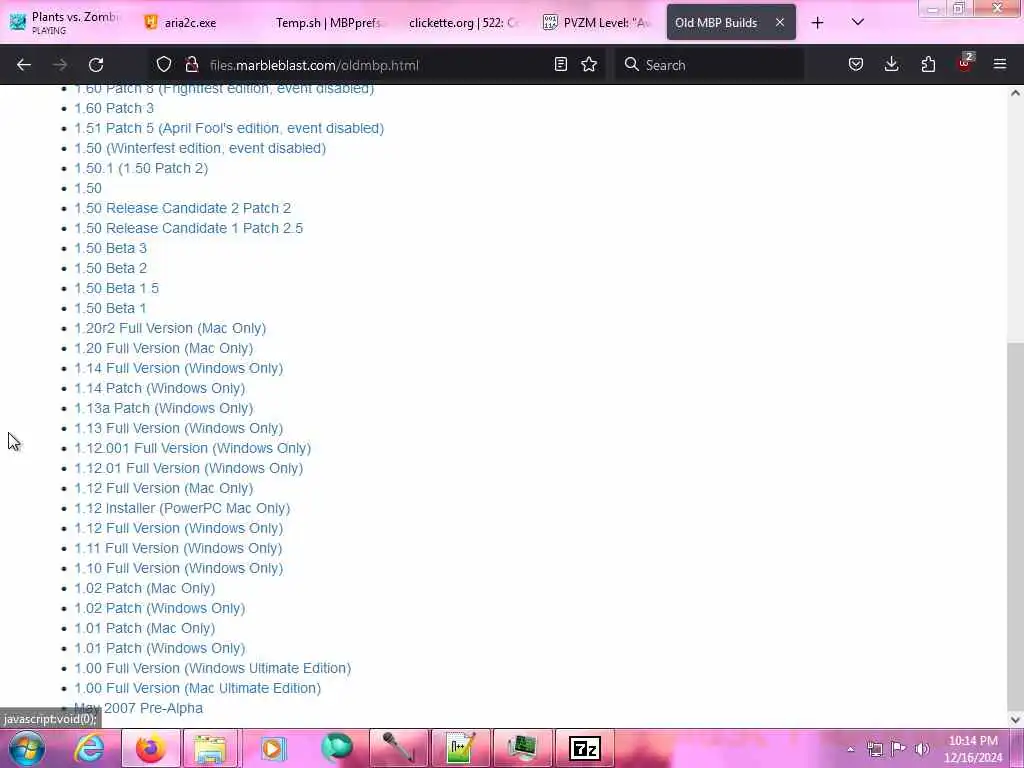Screen dimensions: 1024x768
Task: Open 1.12.01 Full Version link
Action: click(x=188, y=468)
